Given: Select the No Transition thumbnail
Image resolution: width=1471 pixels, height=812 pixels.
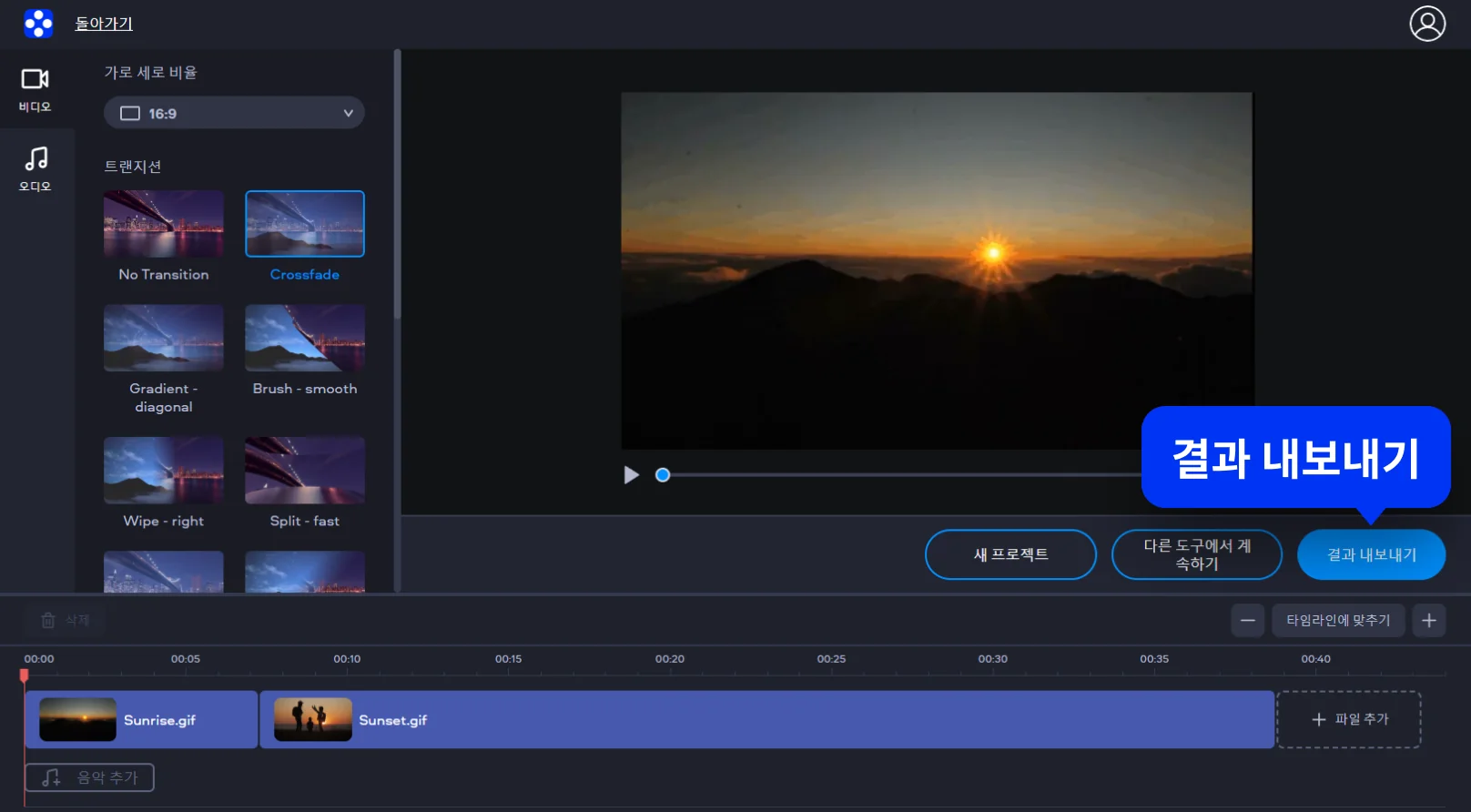Looking at the screenshot, I should tap(164, 224).
